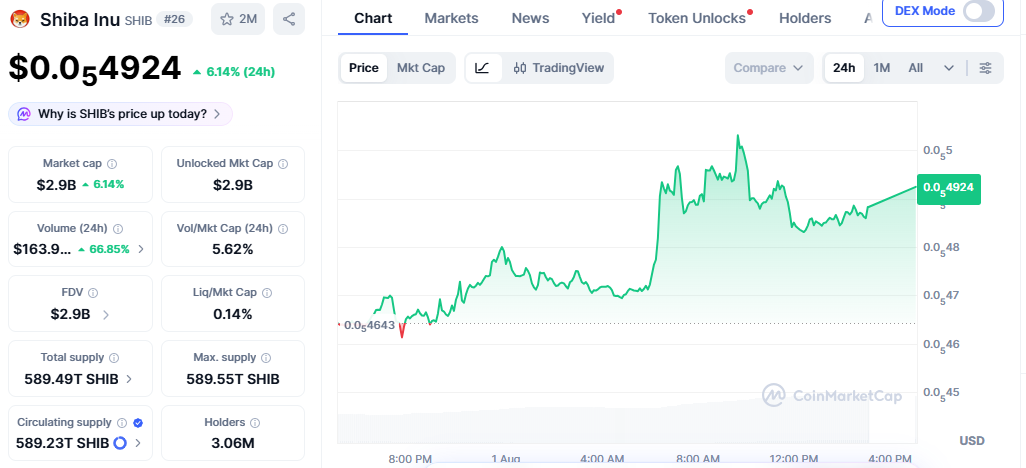Select the 24h time range
The image size is (1026, 468).
click(x=844, y=68)
